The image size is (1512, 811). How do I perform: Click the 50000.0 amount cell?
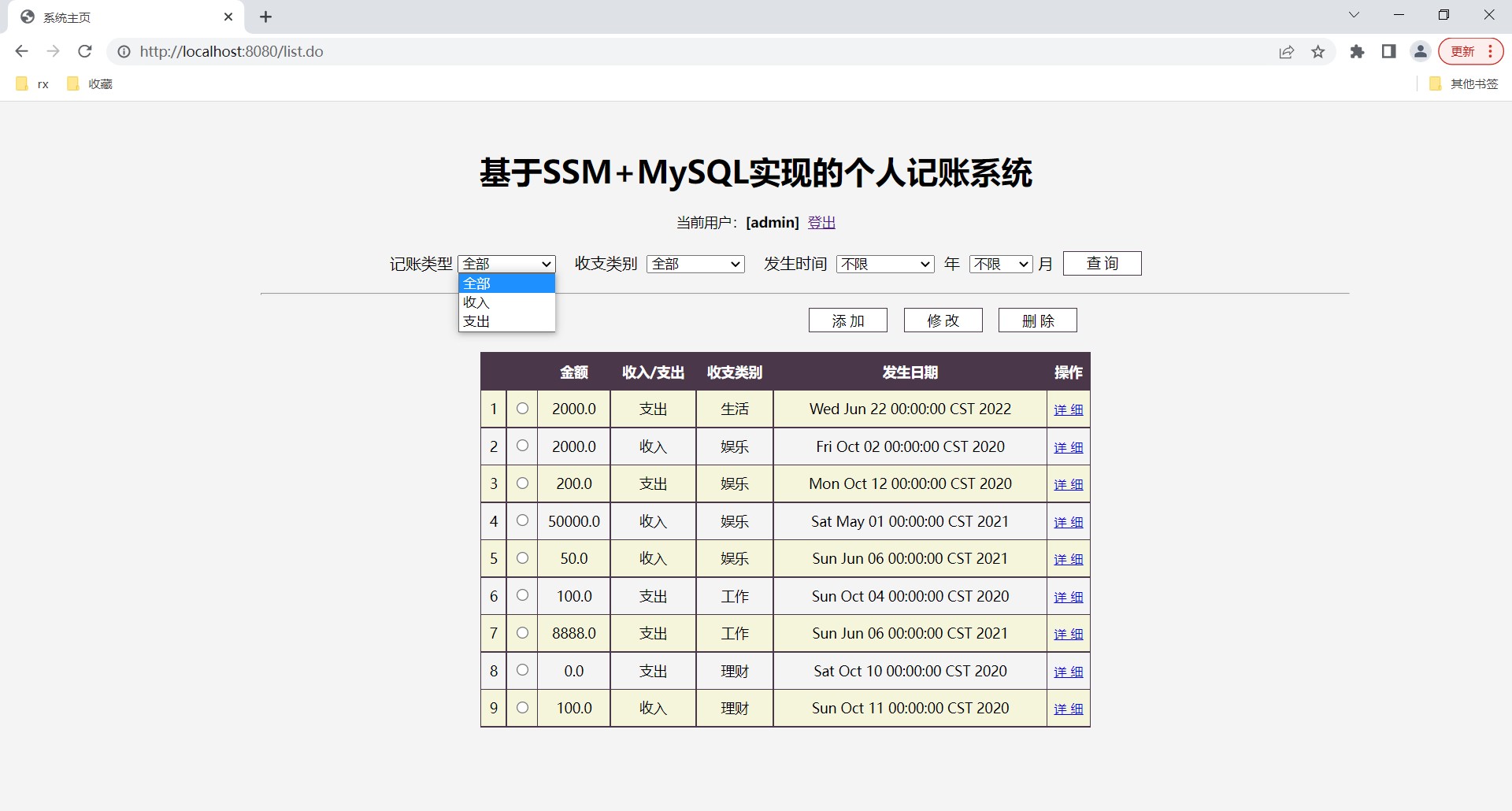[x=574, y=521]
